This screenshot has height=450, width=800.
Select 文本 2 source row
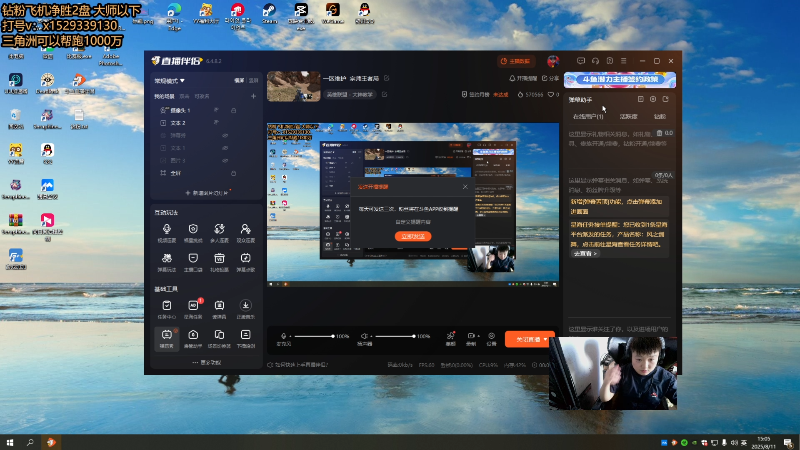tap(206, 122)
